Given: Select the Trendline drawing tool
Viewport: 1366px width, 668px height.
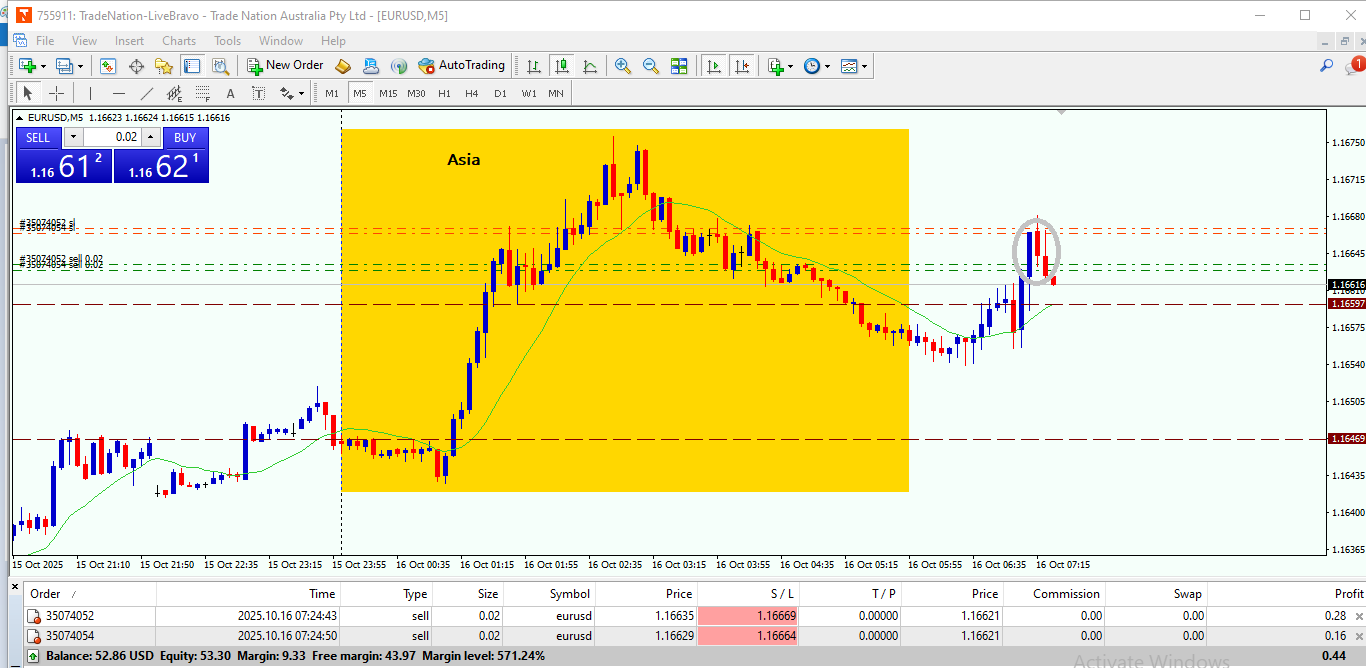Looking at the screenshot, I should [147, 93].
